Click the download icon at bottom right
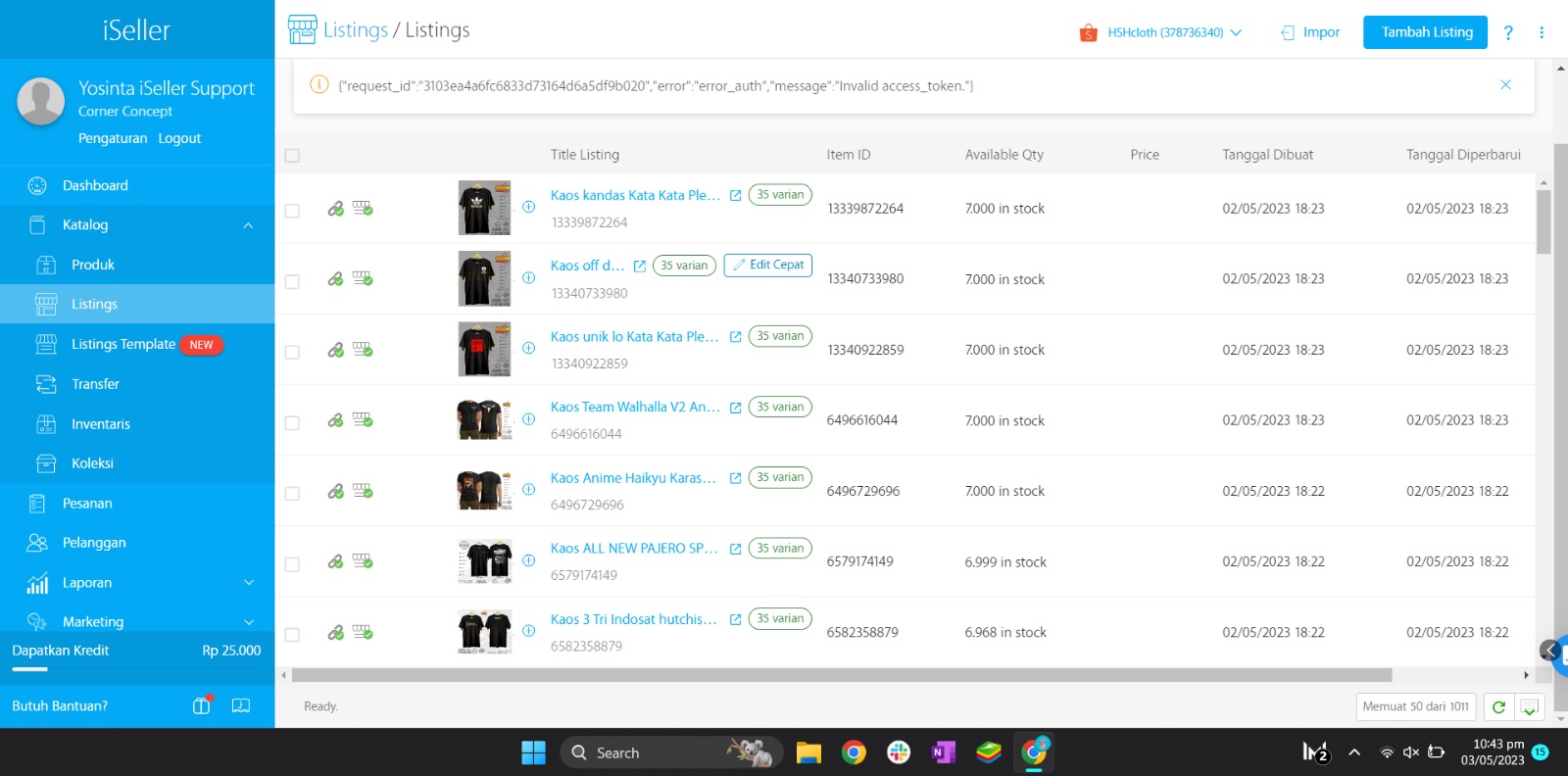Image resolution: width=1568 pixels, height=776 pixels. pos(1529,706)
